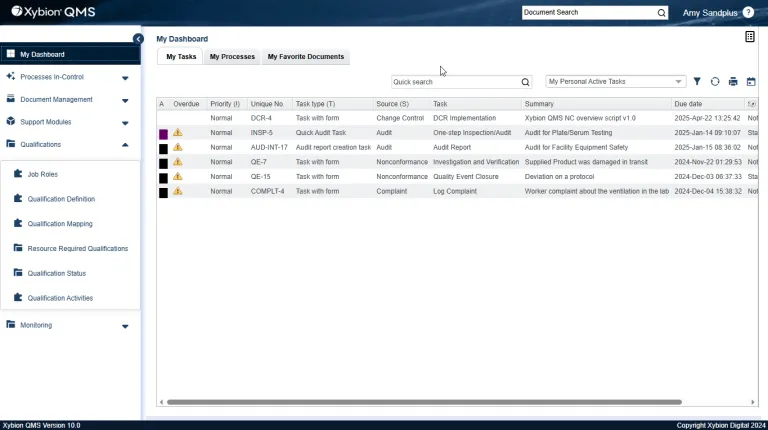Click overdue warning icon for INSP-5
768x430 pixels.
(178, 133)
